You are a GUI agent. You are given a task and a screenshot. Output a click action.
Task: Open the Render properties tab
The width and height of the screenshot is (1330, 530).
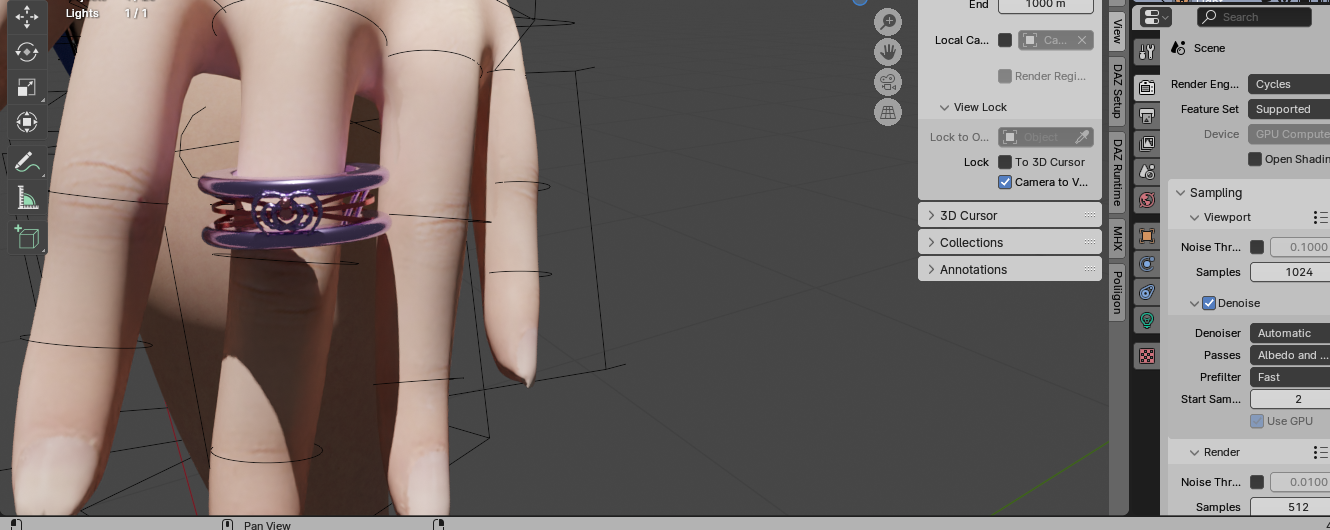pyautogui.click(x=1147, y=88)
